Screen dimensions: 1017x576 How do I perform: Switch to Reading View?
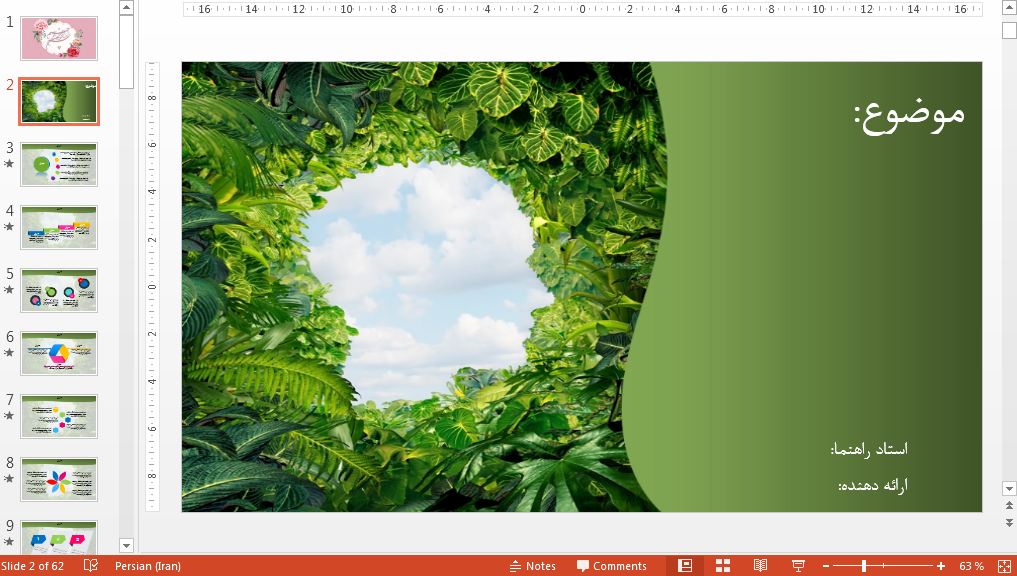[x=760, y=566]
